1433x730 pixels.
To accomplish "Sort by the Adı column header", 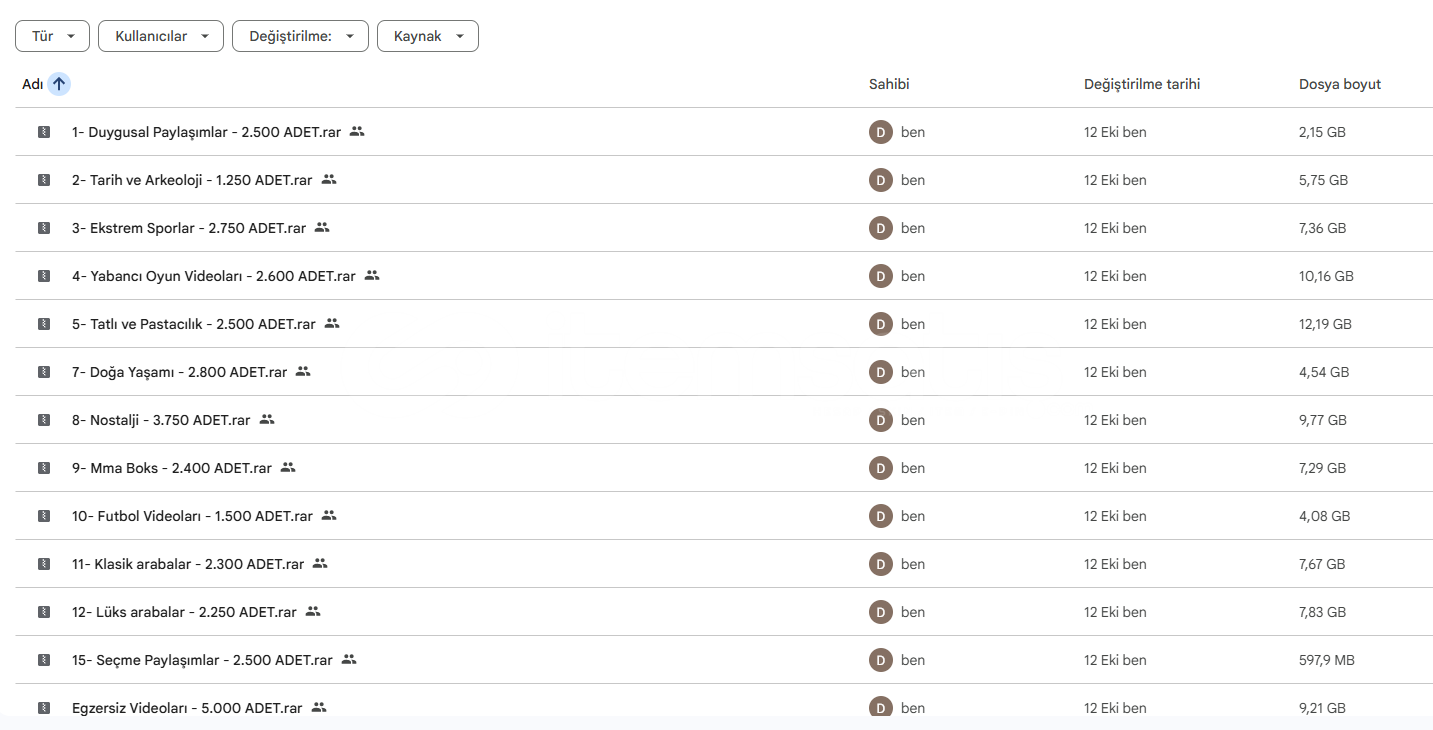I will (x=32, y=84).
